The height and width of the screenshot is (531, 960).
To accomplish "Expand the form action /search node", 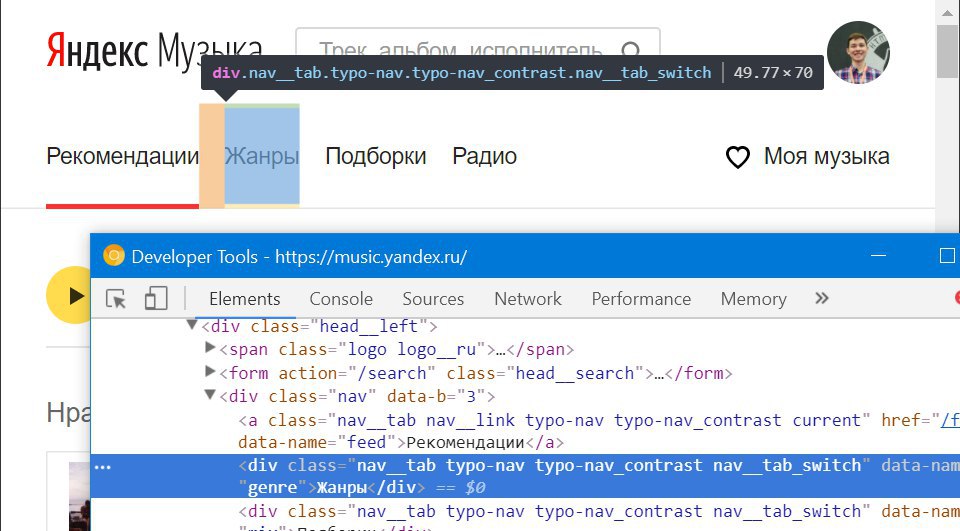I will coord(210,371).
